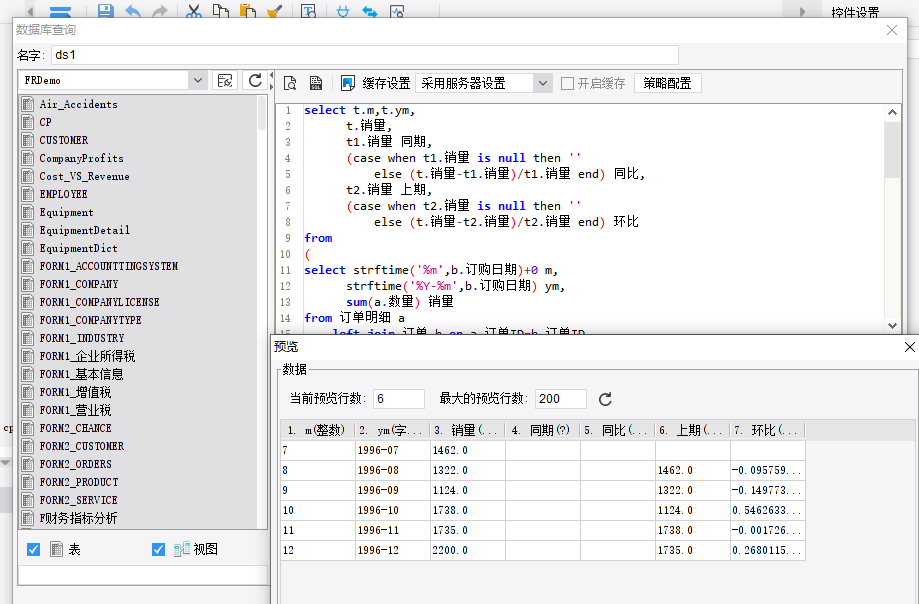Click the m(整数) column header
Viewport: 919px width, 604px height.
(318, 431)
